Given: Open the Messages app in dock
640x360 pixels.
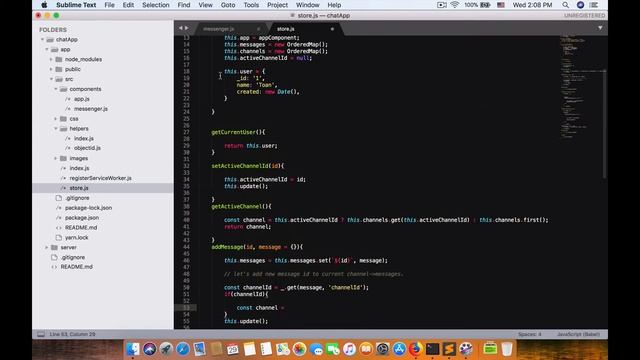Looking at the screenshot, I should coord(316,349).
